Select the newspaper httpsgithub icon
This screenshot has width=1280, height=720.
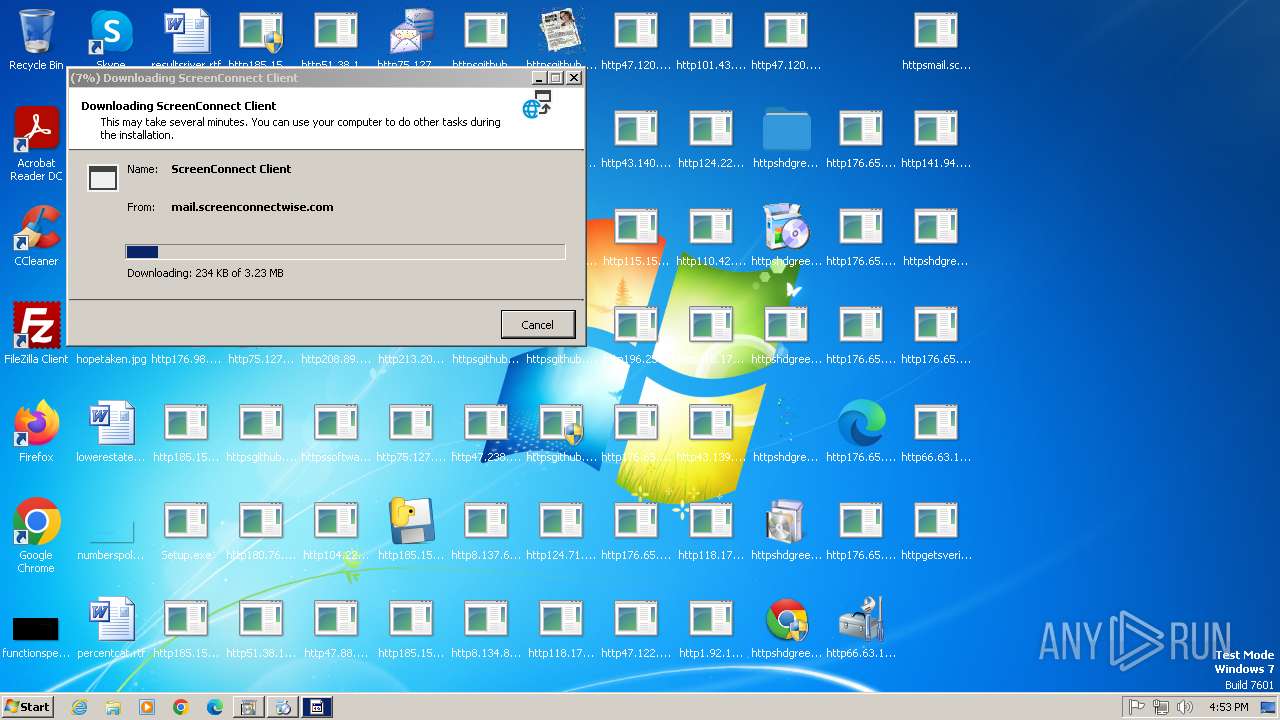(x=561, y=40)
